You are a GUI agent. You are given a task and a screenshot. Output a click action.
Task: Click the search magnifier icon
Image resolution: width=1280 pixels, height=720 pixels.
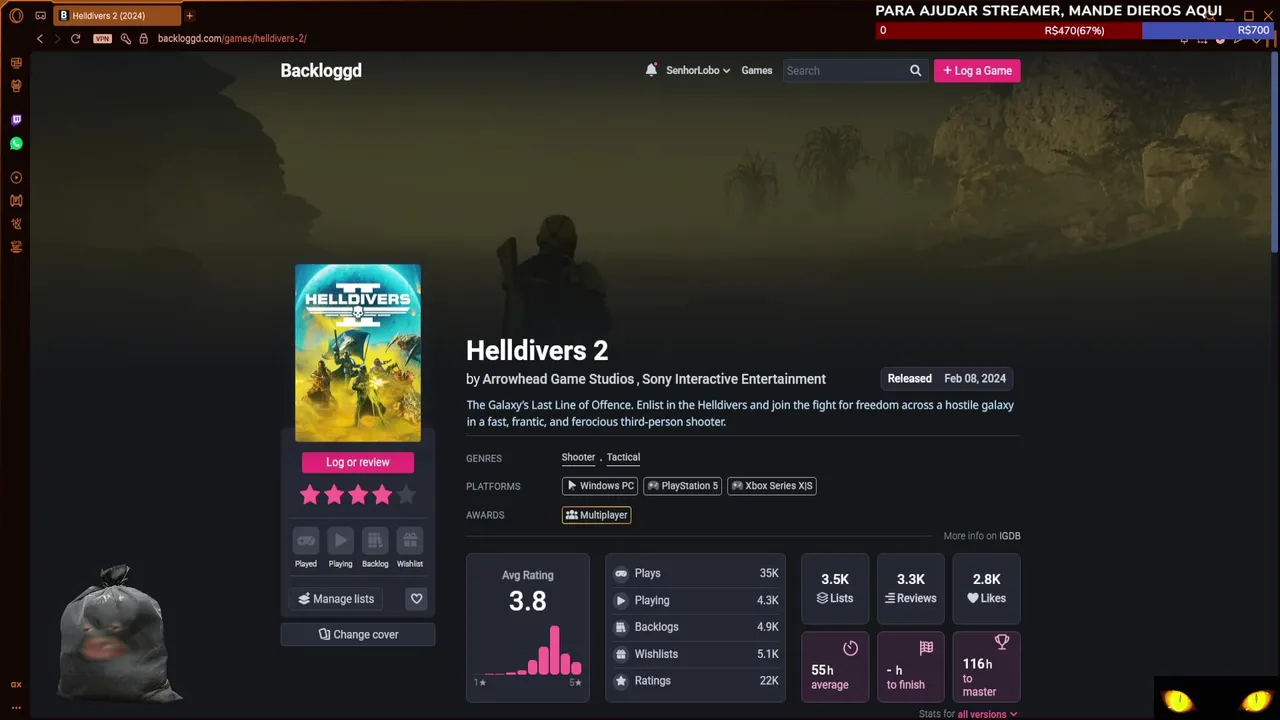point(915,71)
